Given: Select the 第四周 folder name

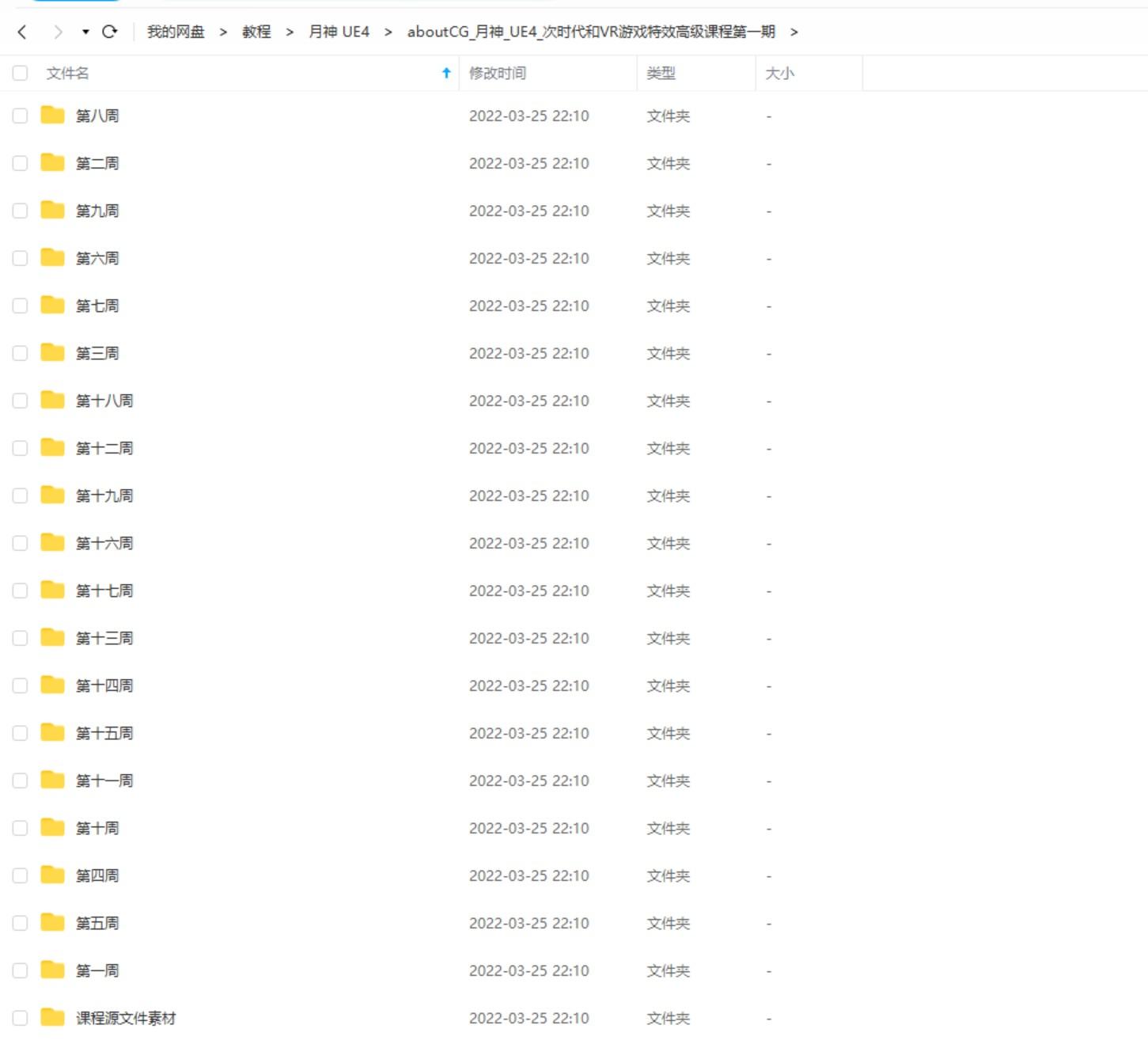Looking at the screenshot, I should 97,875.
